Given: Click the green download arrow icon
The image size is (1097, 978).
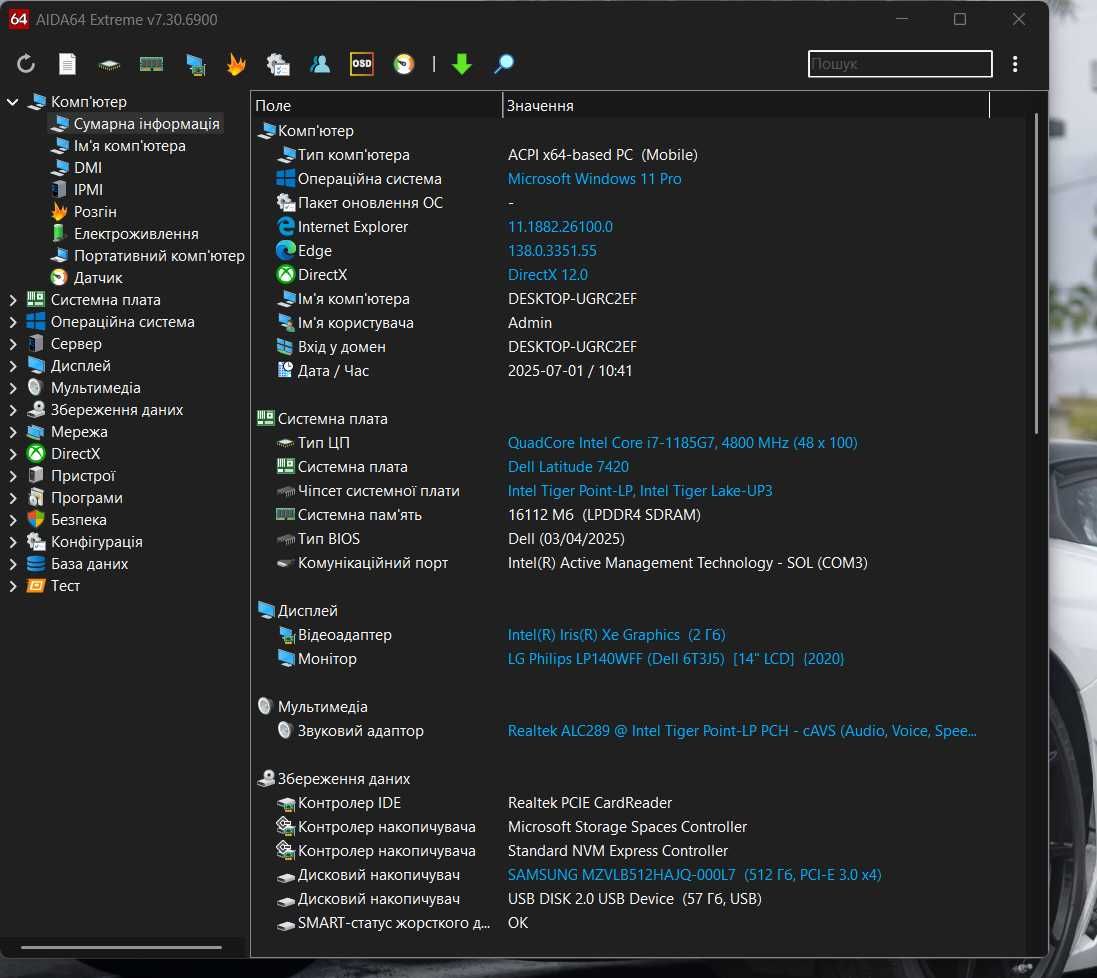Looking at the screenshot, I should 462,64.
